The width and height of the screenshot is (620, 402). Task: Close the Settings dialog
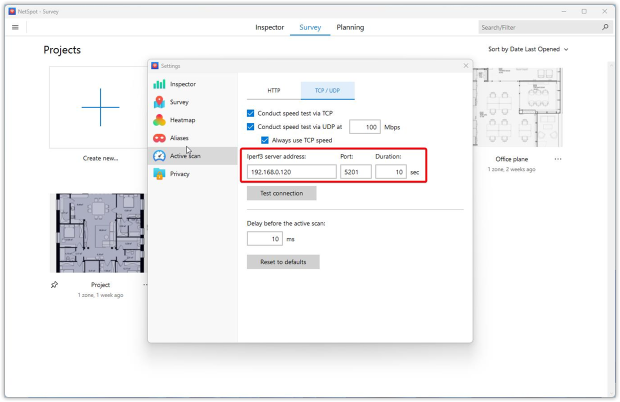point(466,66)
